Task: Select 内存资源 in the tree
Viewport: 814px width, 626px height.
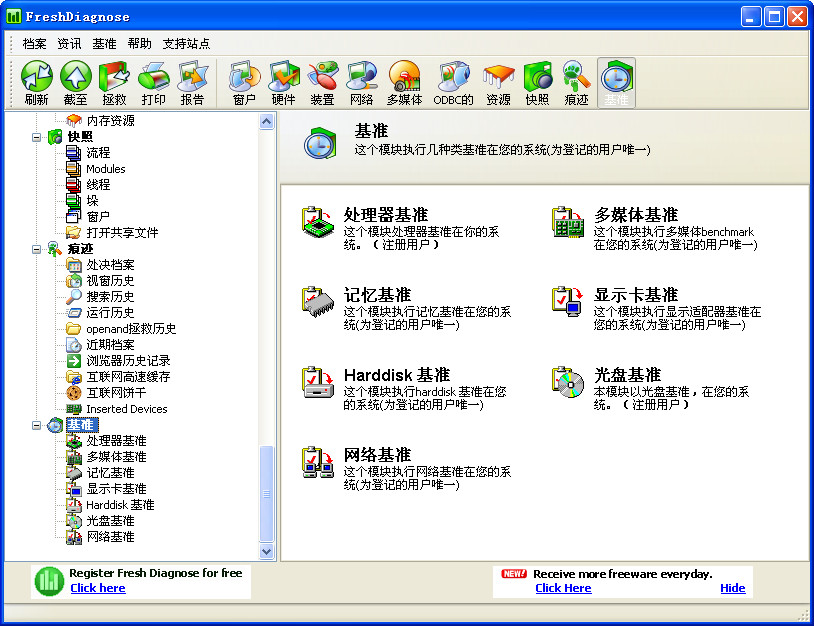Action: coord(111,120)
